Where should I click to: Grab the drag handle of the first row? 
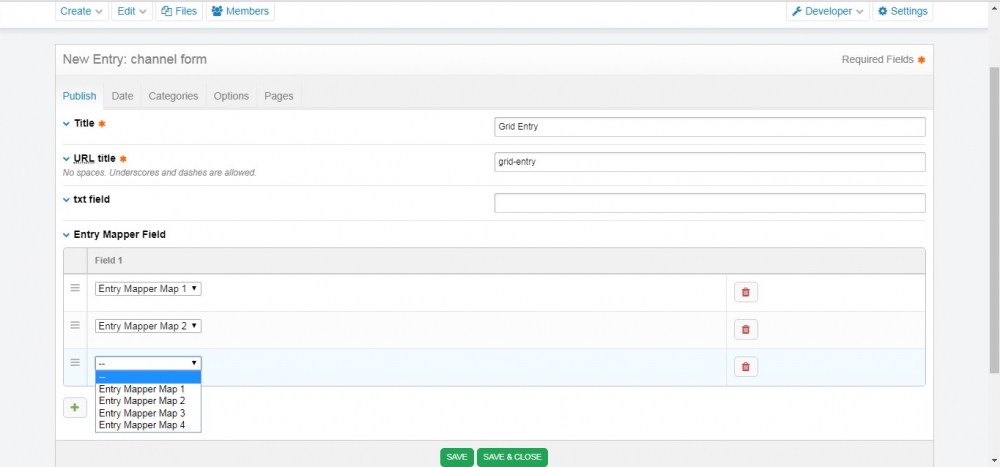(75, 288)
